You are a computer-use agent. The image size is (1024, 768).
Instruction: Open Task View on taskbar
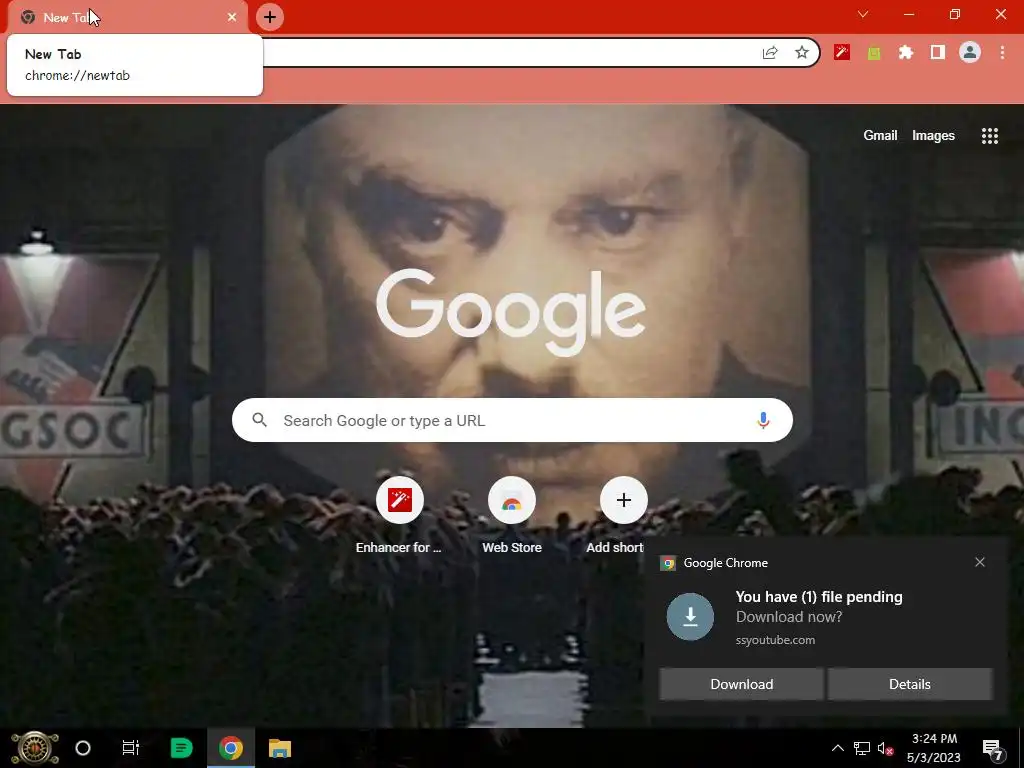pyautogui.click(x=131, y=748)
